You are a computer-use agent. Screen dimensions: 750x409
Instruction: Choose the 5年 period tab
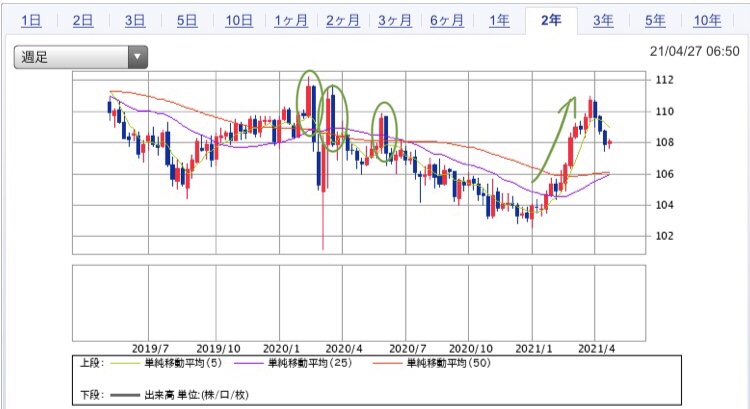click(655, 21)
